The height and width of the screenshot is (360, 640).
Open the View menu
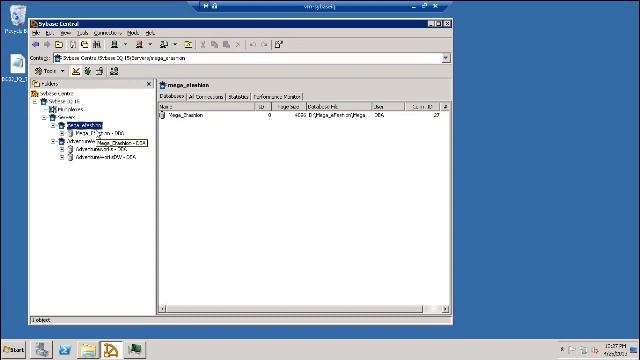[x=65, y=33]
